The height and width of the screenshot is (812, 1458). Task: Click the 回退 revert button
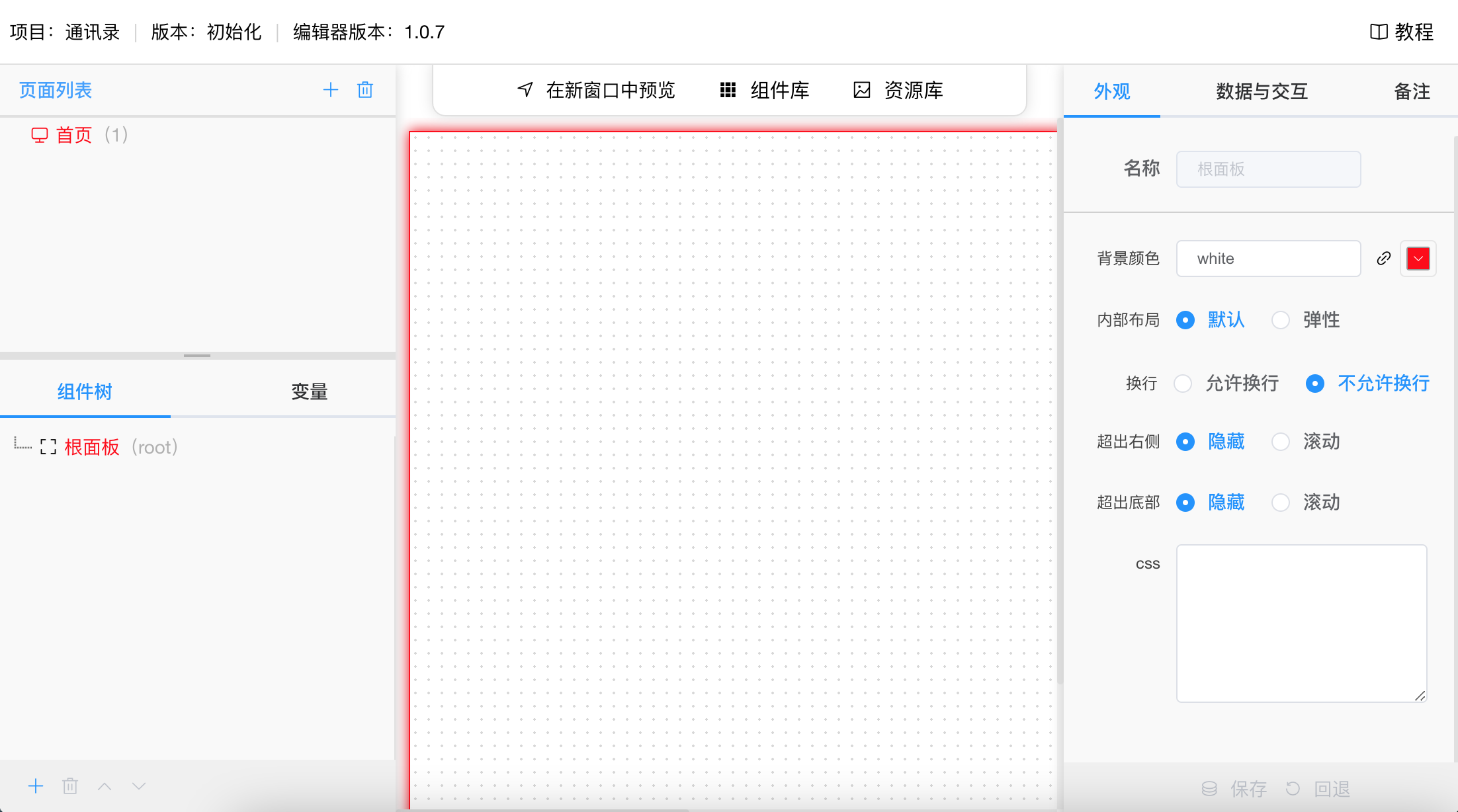click(x=1317, y=788)
